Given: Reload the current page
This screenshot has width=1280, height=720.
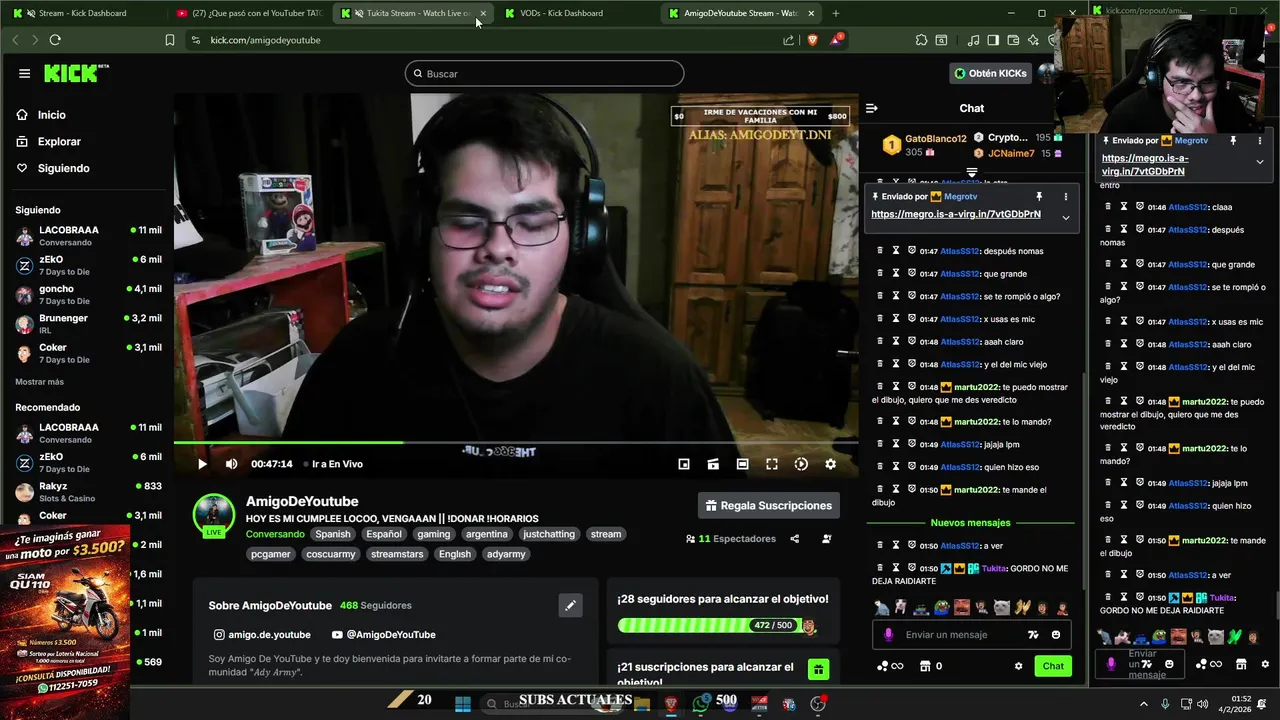Looking at the screenshot, I should pyautogui.click(x=55, y=40).
